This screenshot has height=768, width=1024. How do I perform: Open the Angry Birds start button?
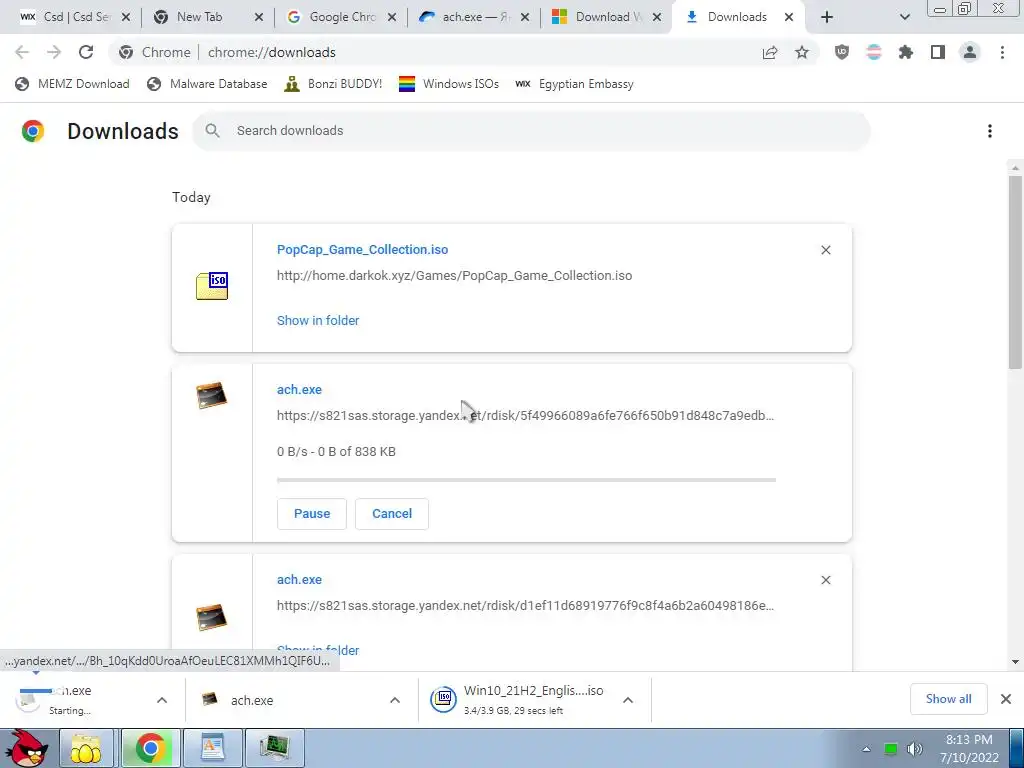(26, 748)
